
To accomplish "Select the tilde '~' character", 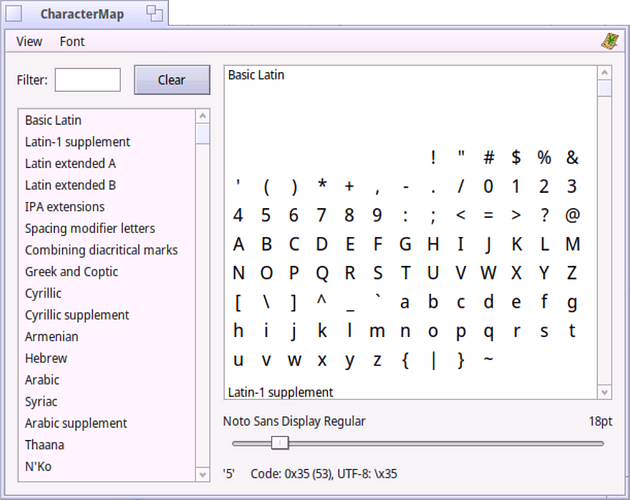I will (489, 359).
